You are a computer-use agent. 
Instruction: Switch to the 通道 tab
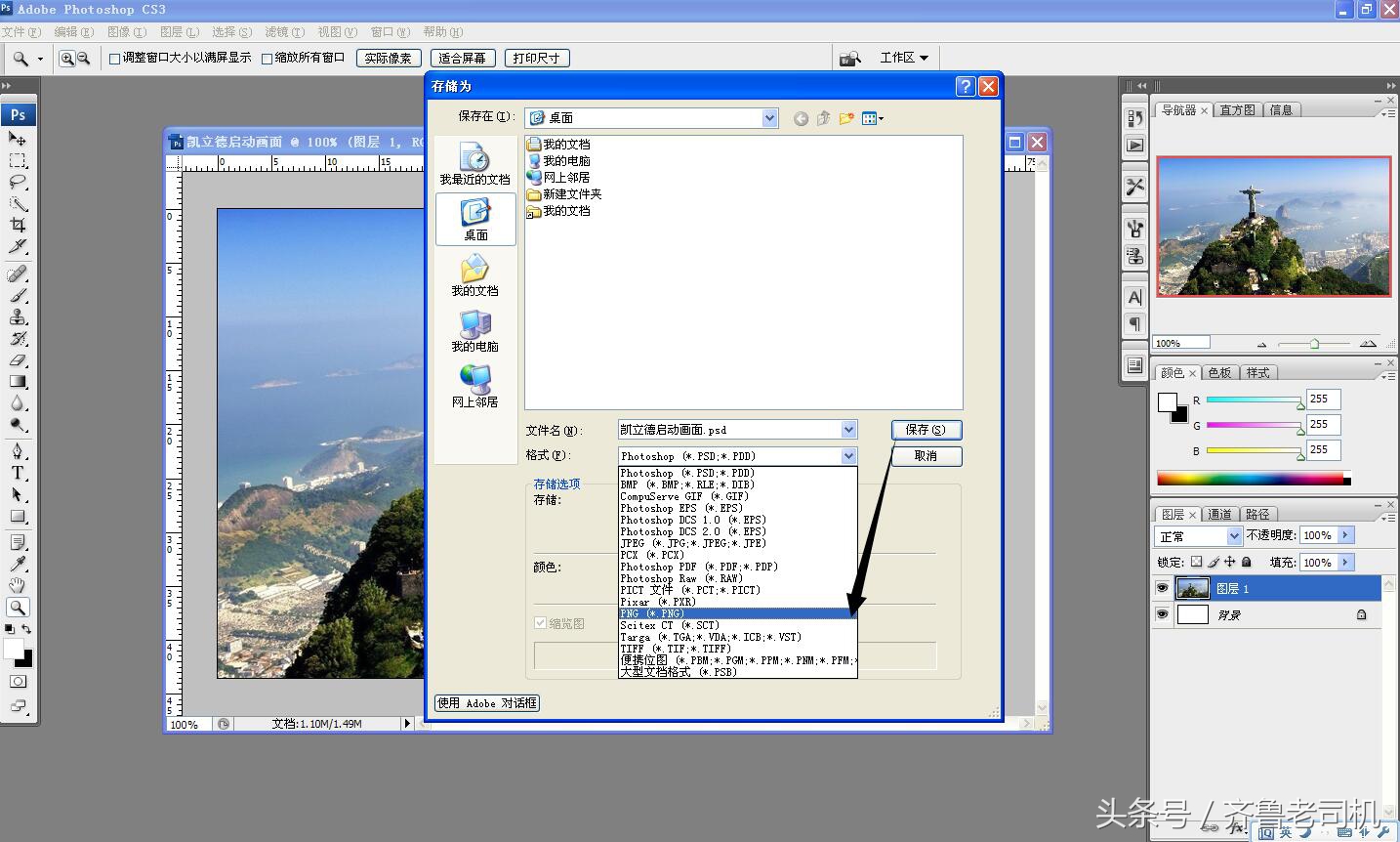coord(1219,514)
